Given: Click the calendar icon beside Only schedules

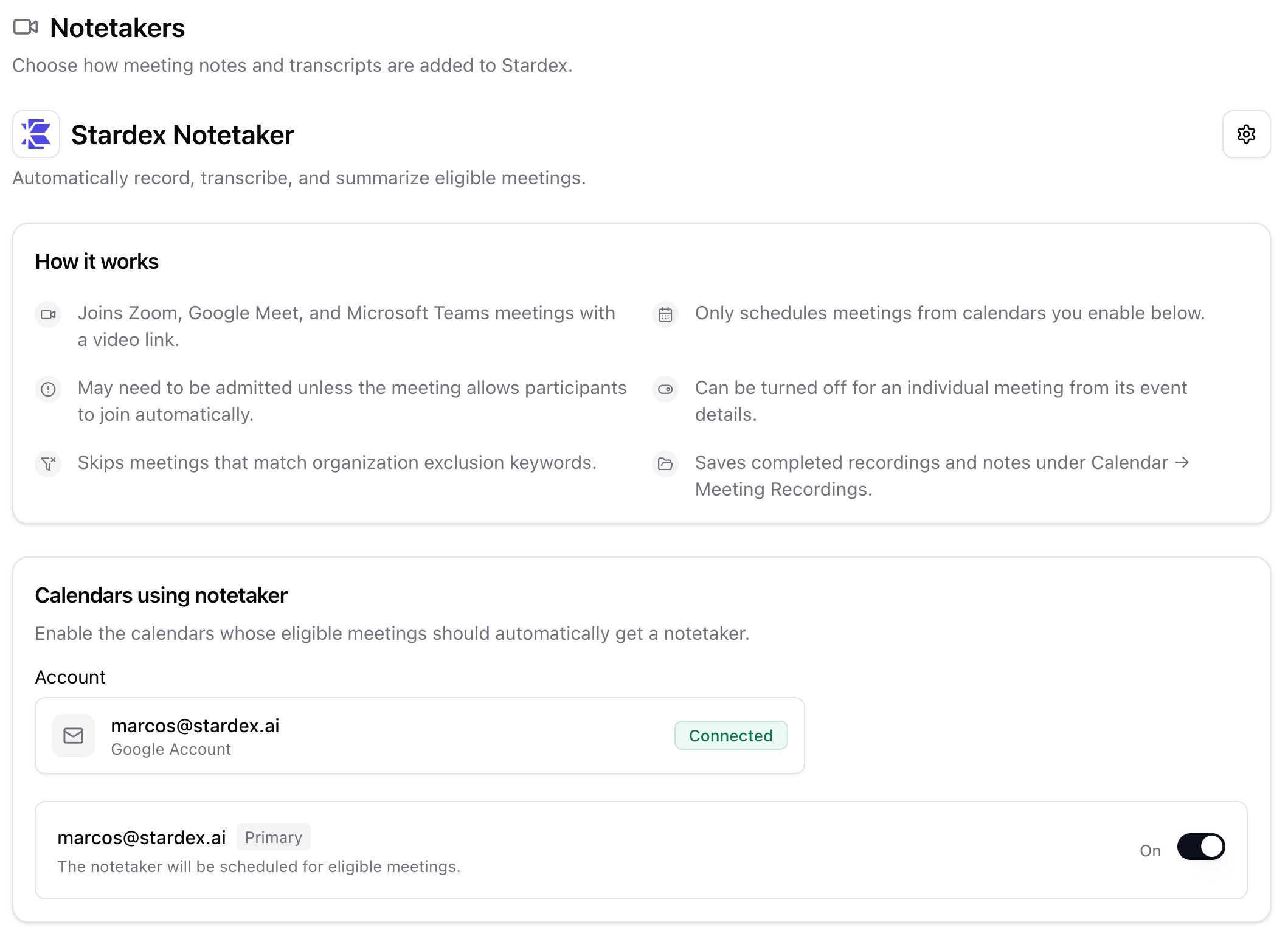Looking at the screenshot, I should (x=665, y=314).
